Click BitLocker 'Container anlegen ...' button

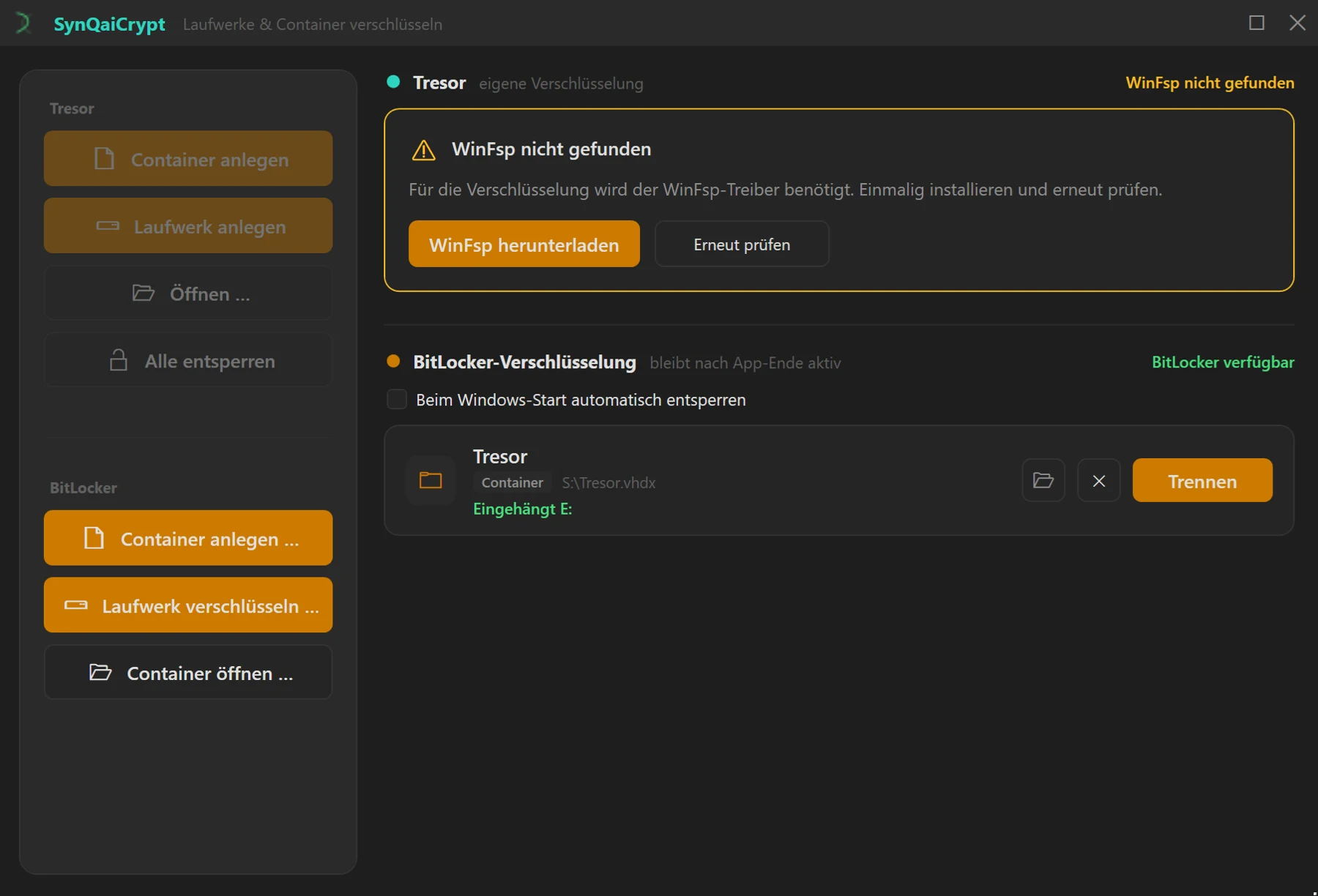(x=188, y=538)
